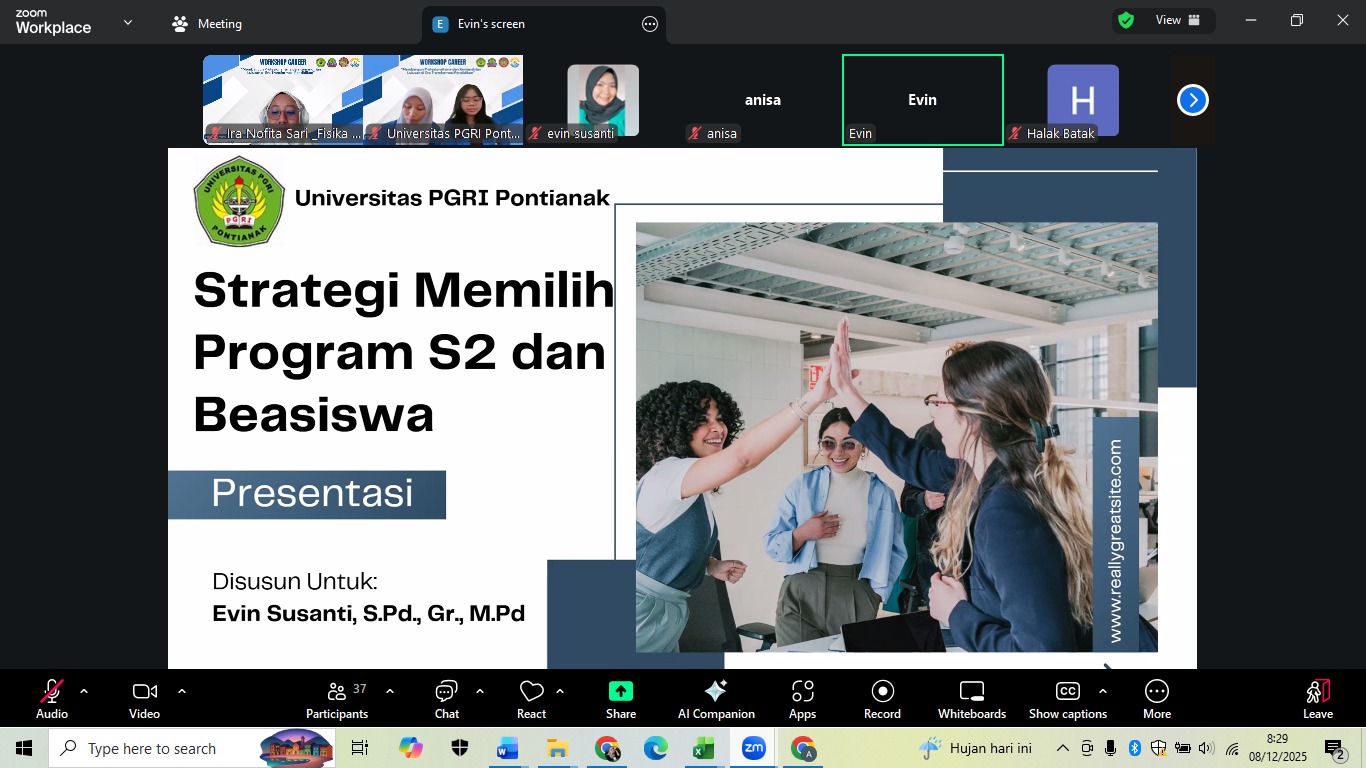Expand the video options arrow

[181, 691]
